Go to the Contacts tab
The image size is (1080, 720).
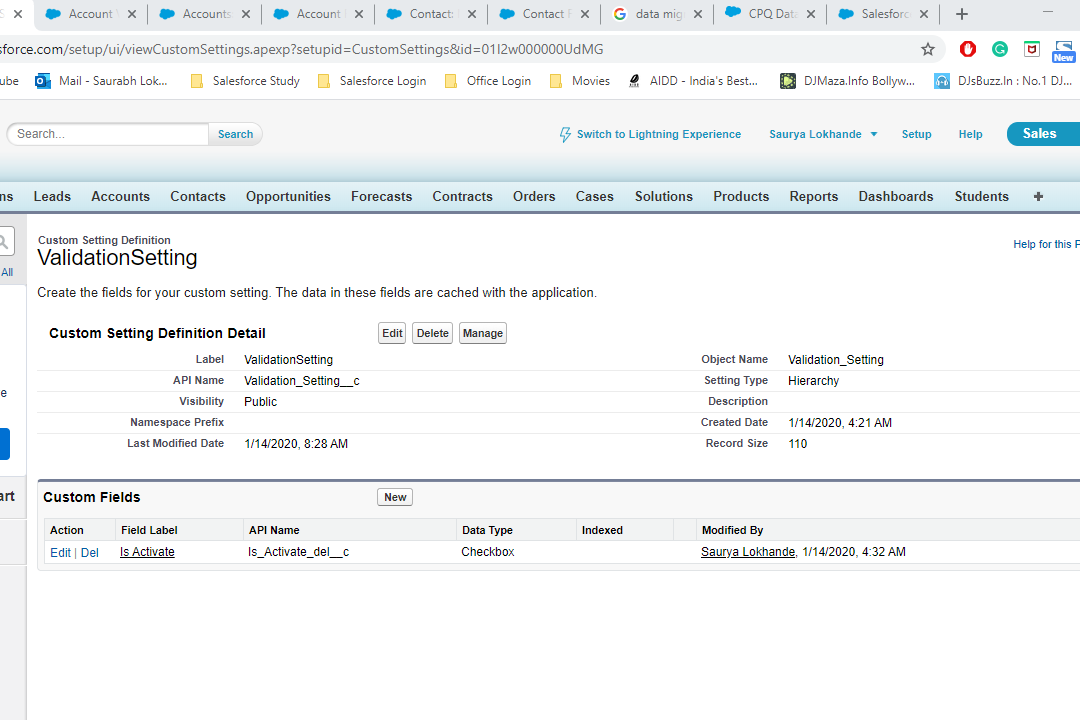click(198, 196)
